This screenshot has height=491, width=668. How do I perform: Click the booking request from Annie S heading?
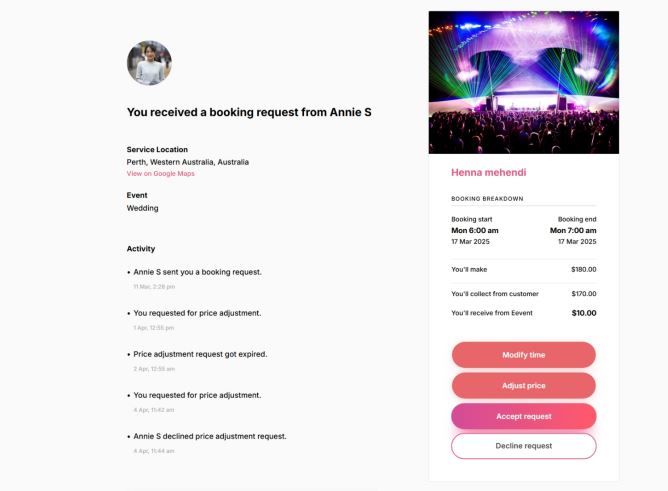click(x=249, y=112)
